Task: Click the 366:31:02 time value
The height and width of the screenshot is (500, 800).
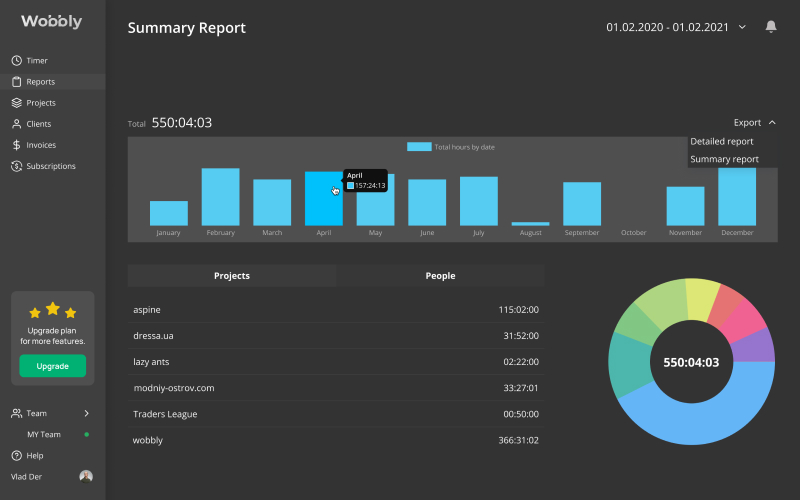Action: point(518,440)
